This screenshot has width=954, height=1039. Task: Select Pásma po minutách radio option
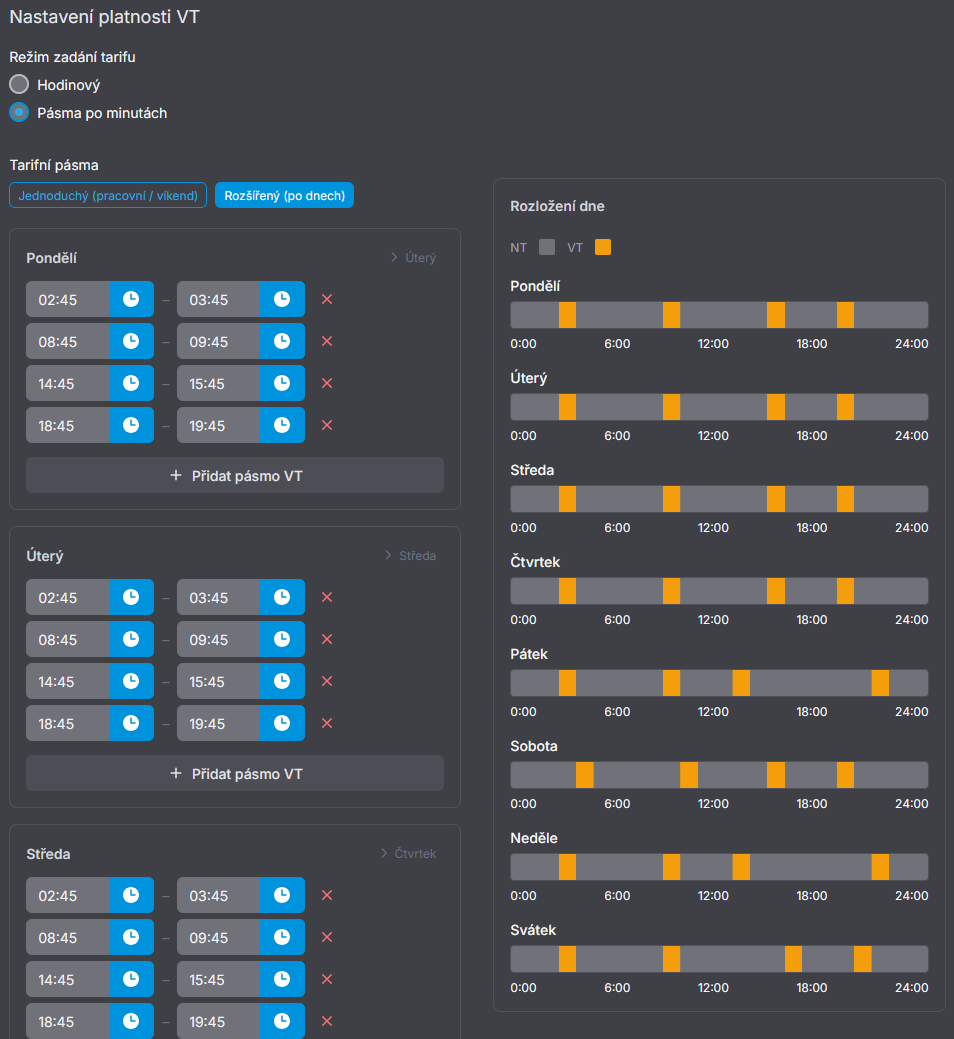tap(19, 113)
